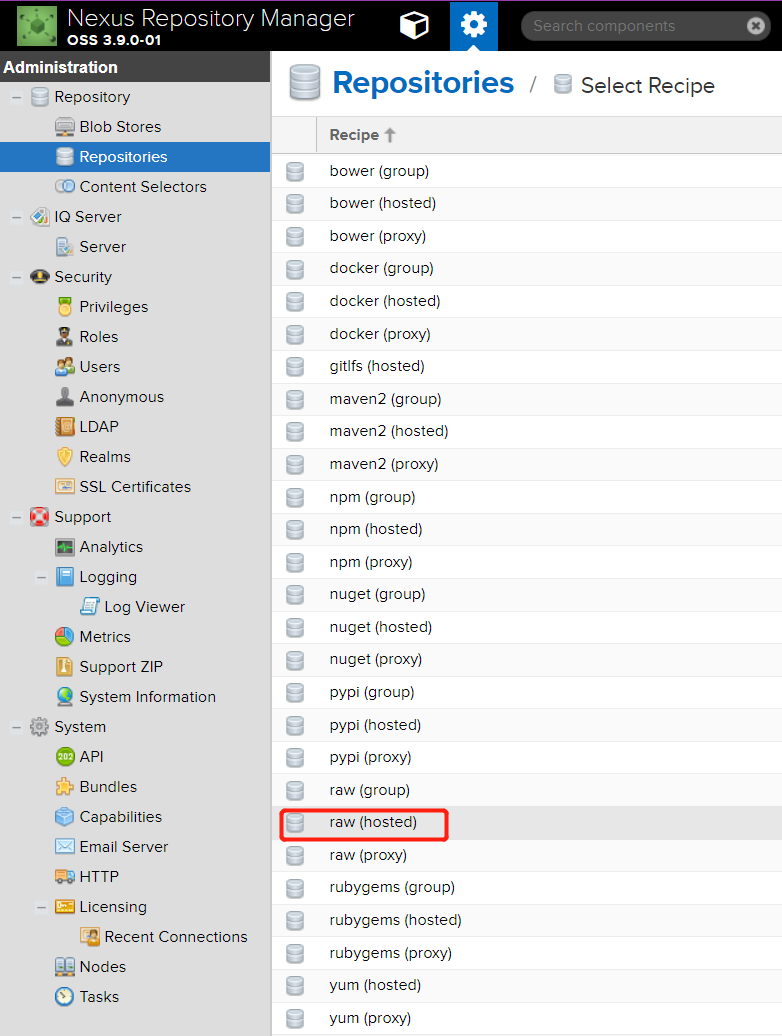
Task: Collapse the Logging tree node
Action: tap(42, 577)
